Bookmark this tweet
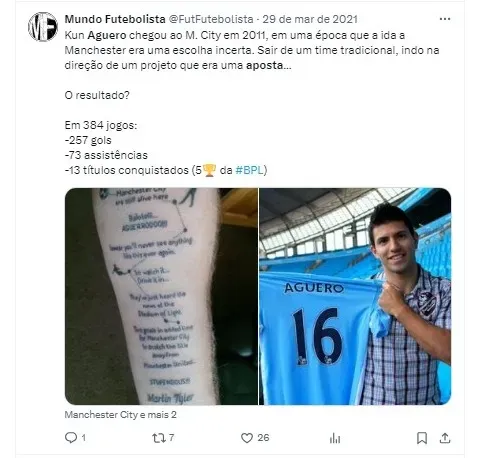This screenshot has height=458, width=478. click(422, 438)
